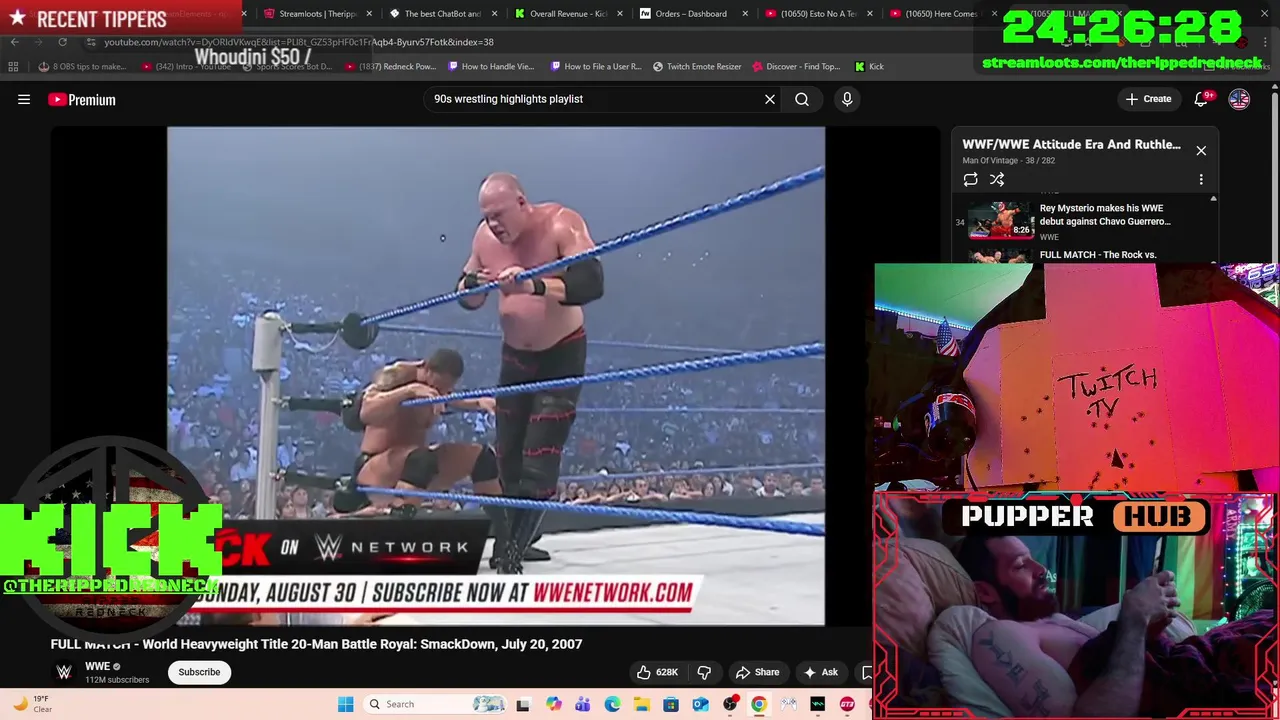Open '(1837) Redneck Pow...' bookmark
The image size is (1280, 720).
tap(390, 67)
